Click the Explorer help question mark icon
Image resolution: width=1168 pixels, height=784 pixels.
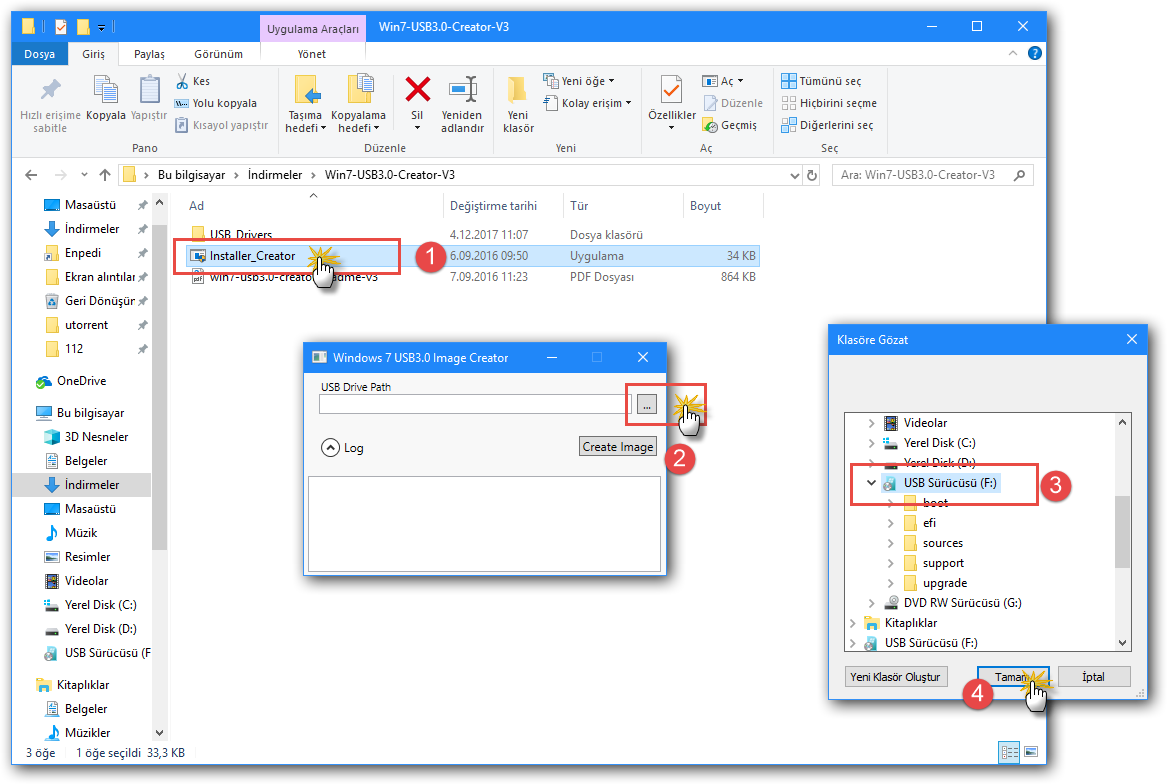[x=1035, y=53]
